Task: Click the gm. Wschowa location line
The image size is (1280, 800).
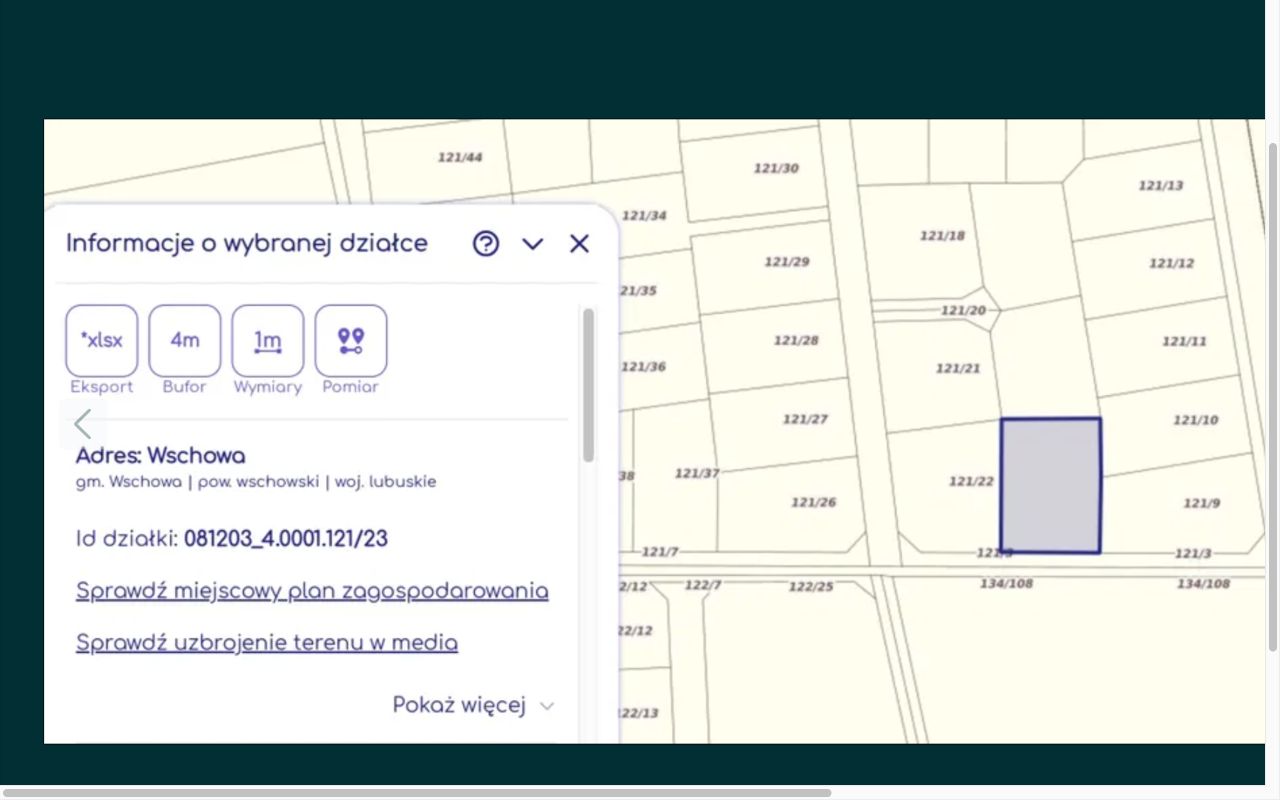Action: coord(256,481)
